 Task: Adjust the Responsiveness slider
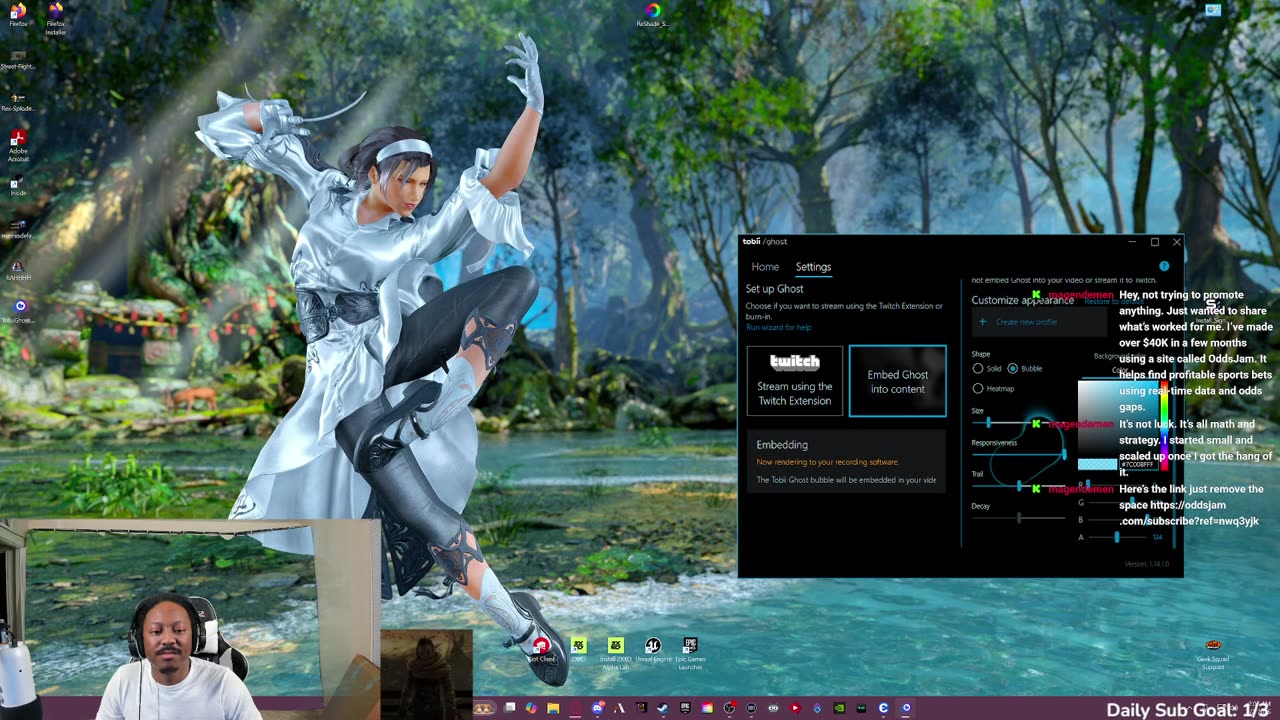1018,455
